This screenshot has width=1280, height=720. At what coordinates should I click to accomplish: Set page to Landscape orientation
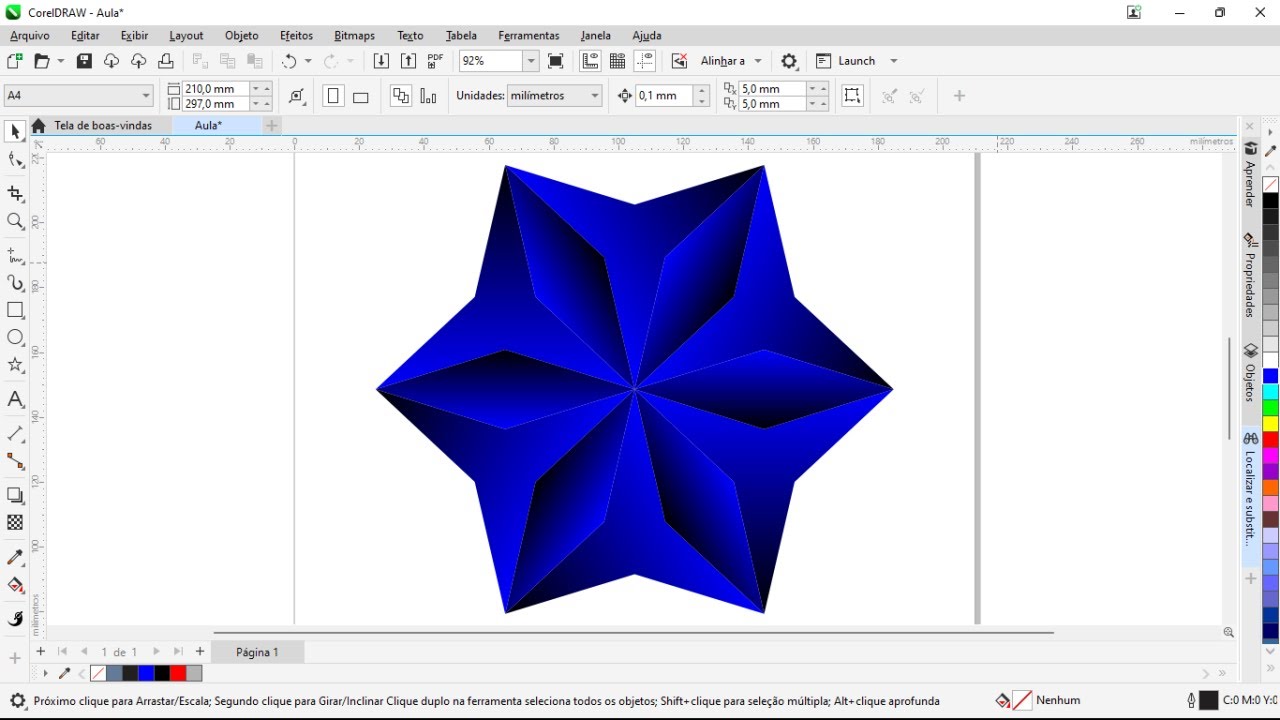point(361,96)
